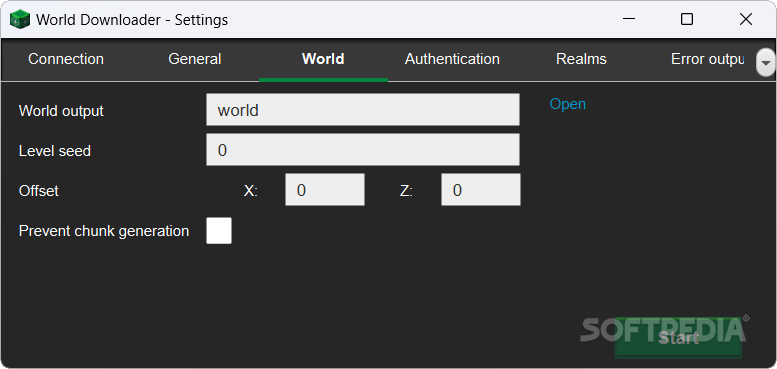Click the "X:" offset label
Viewport: 777px width, 369px height.
(x=251, y=191)
